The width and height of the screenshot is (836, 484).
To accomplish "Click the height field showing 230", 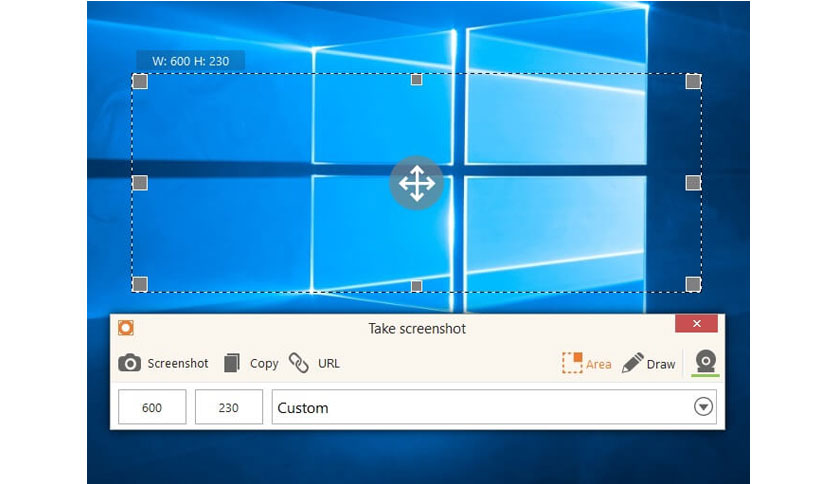I will coord(229,407).
